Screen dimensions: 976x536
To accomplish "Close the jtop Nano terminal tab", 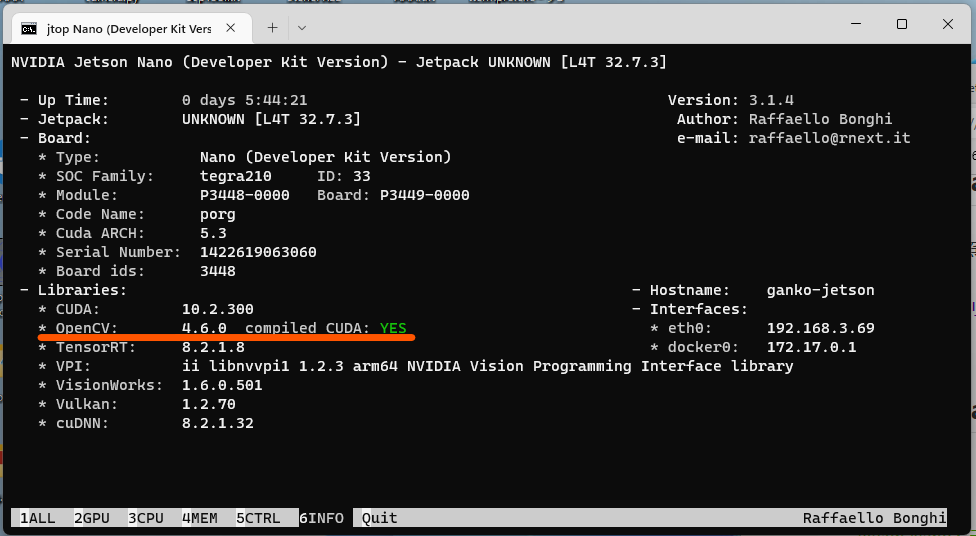I will [x=230, y=28].
